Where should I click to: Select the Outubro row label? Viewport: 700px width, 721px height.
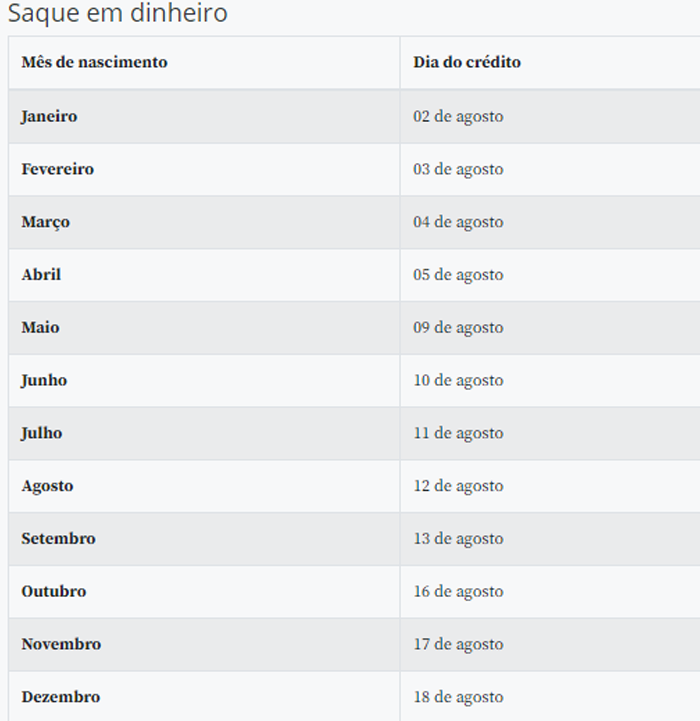pos(54,591)
